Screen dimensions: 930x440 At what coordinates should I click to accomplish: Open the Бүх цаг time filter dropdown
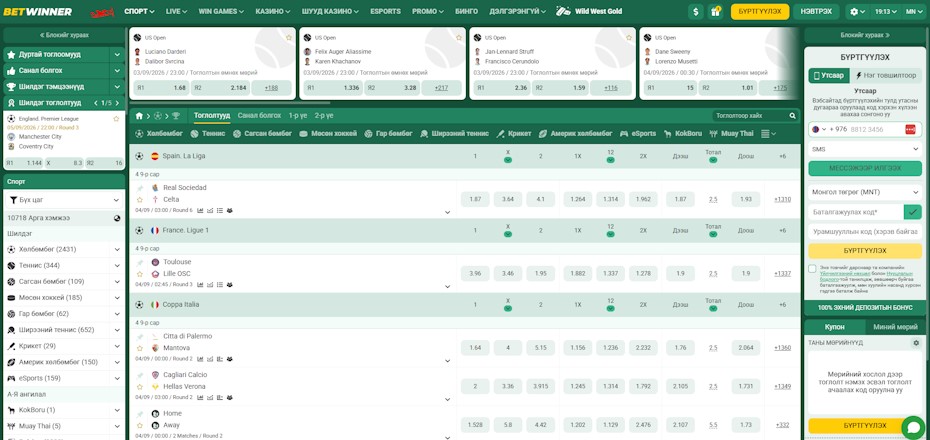pos(64,200)
